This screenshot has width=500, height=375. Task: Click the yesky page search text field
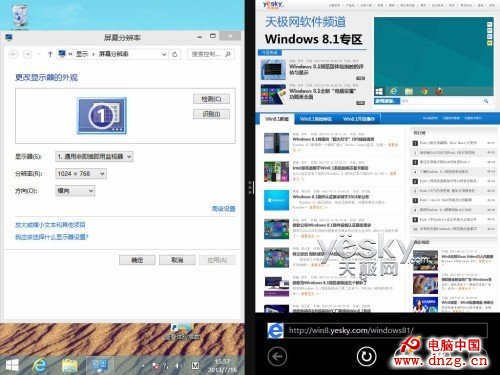pyautogui.click(x=441, y=101)
